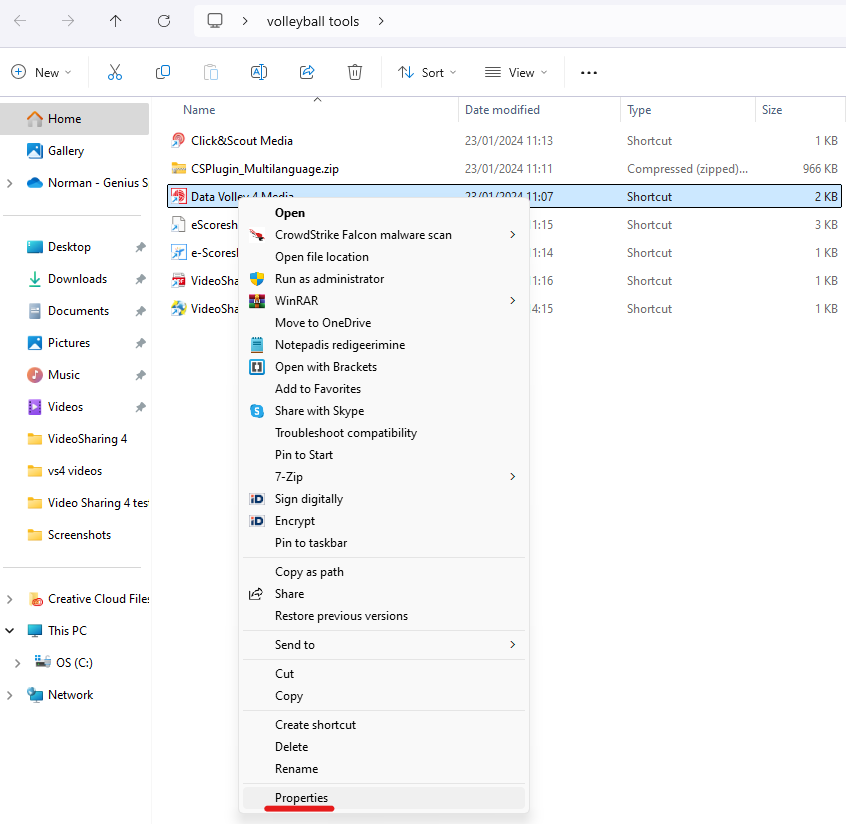846x824 pixels.
Task: Click the Copy icon in toolbar
Action: pos(162,72)
